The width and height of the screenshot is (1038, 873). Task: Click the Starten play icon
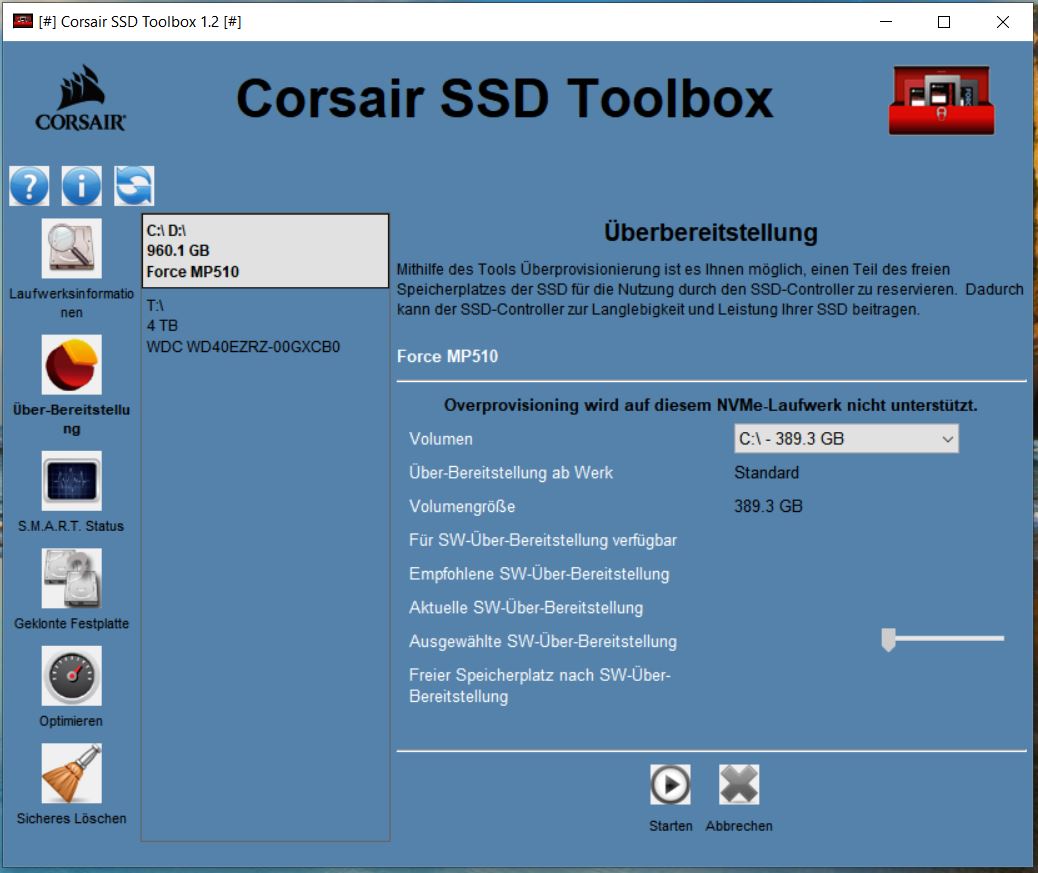[x=671, y=784]
